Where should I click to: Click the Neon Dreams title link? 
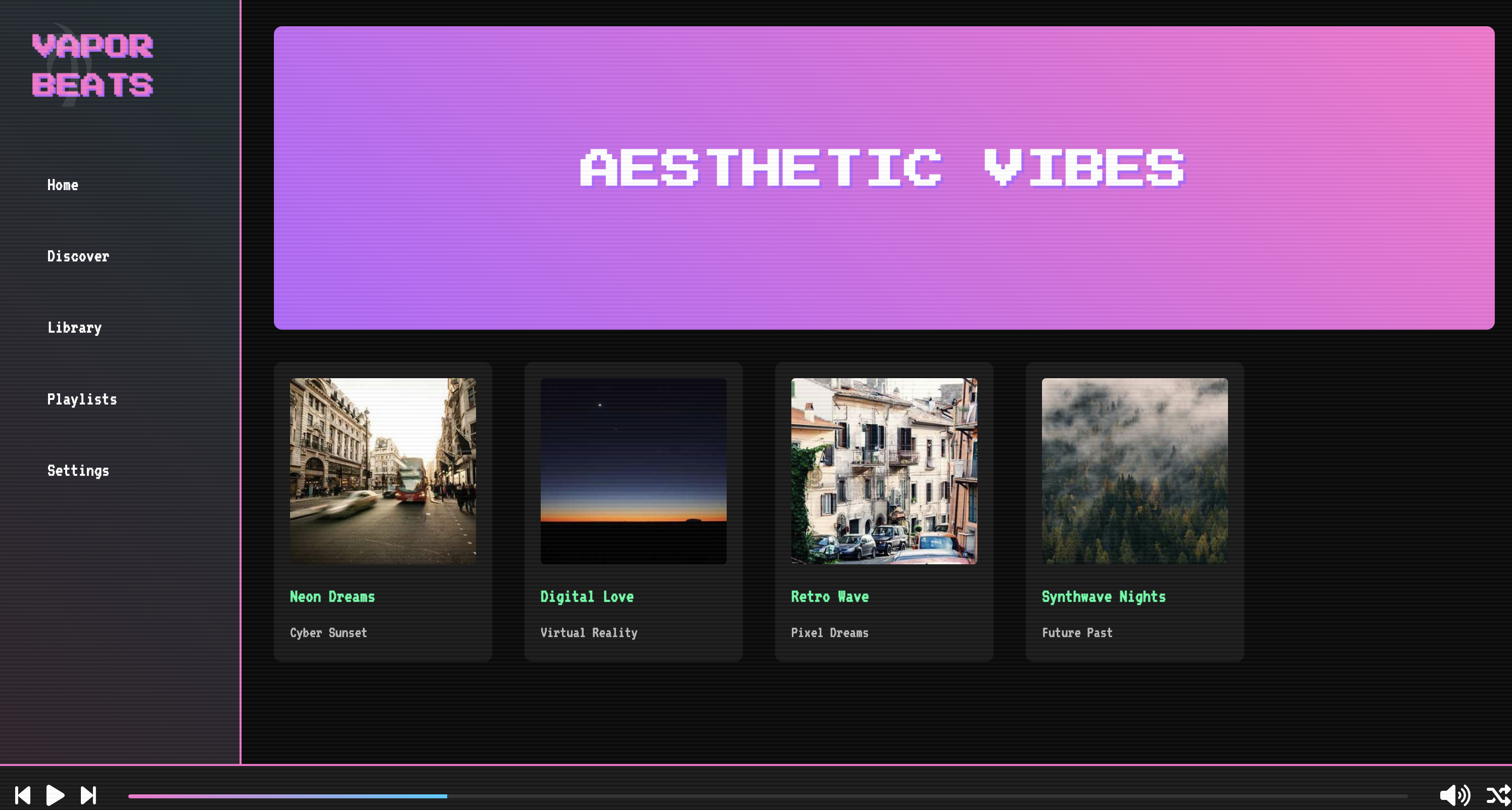pos(332,597)
